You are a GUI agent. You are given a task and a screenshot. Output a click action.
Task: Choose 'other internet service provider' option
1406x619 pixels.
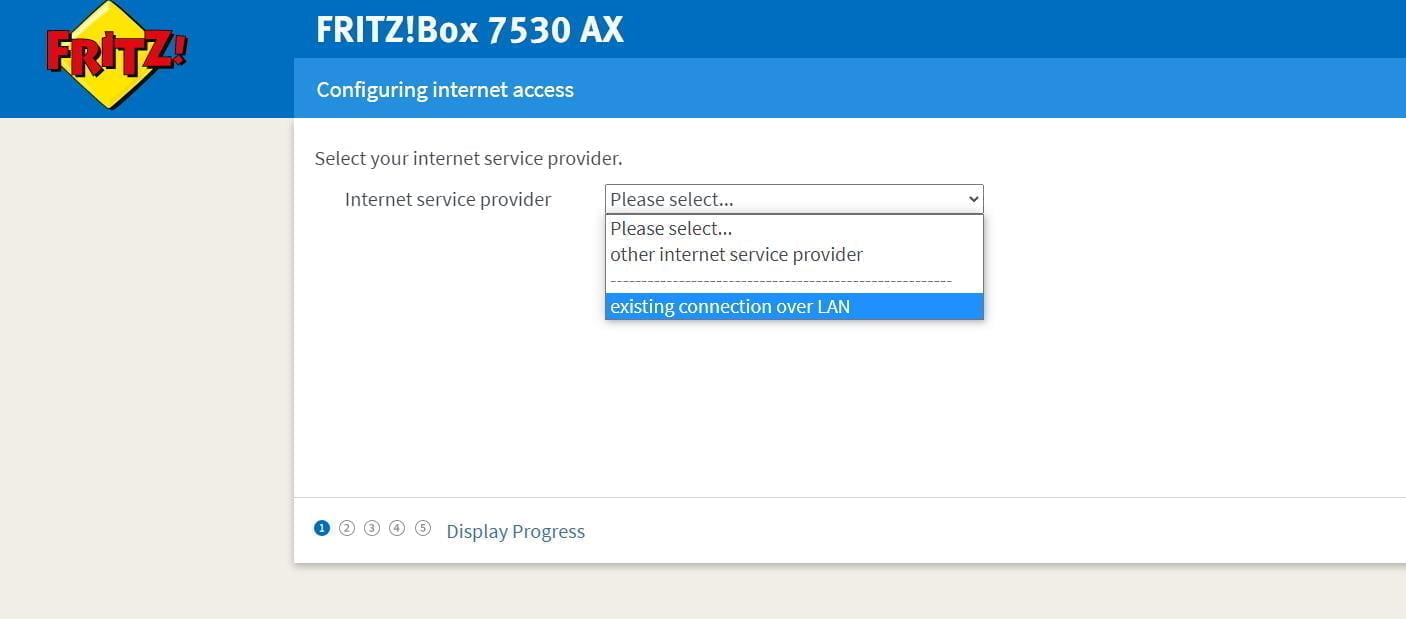click(736, 254)
